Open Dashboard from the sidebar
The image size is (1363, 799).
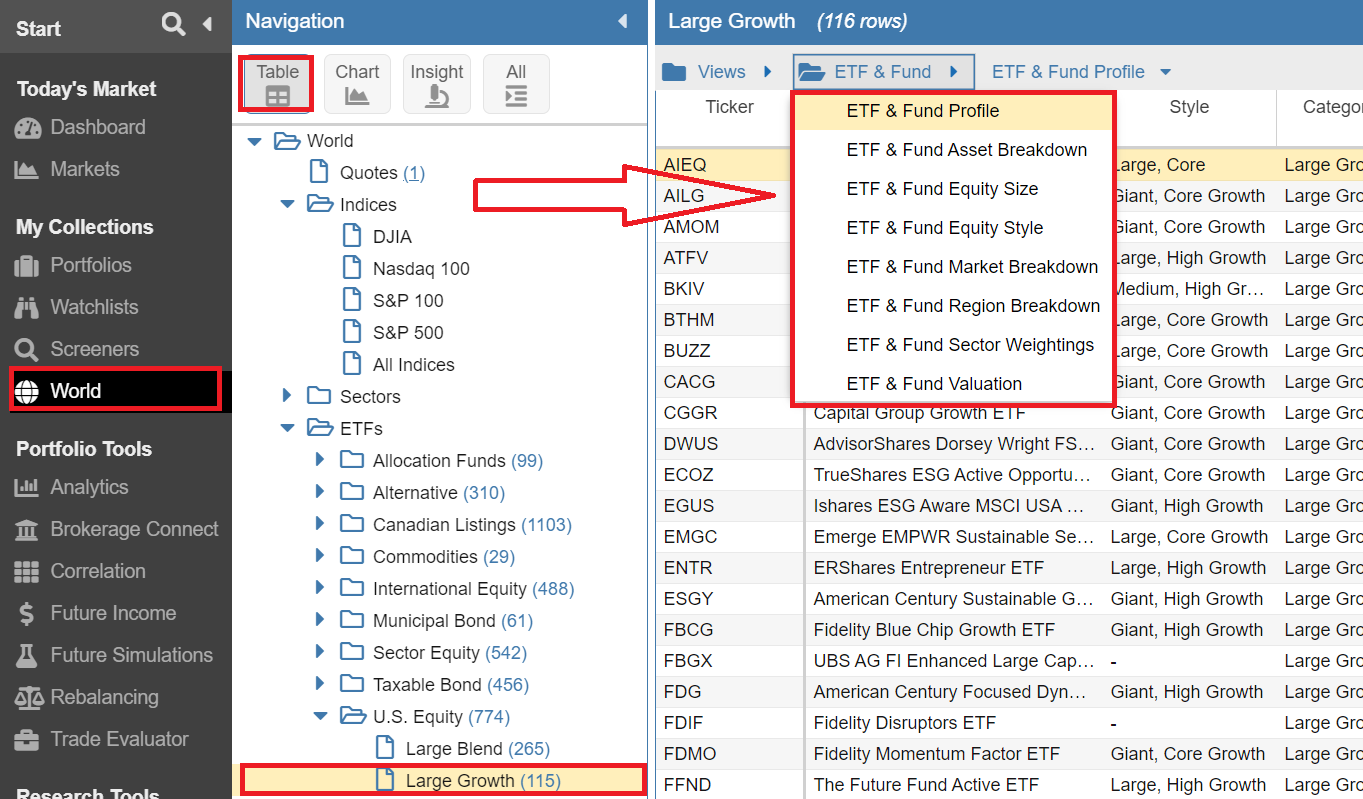(x=97, y=127)
